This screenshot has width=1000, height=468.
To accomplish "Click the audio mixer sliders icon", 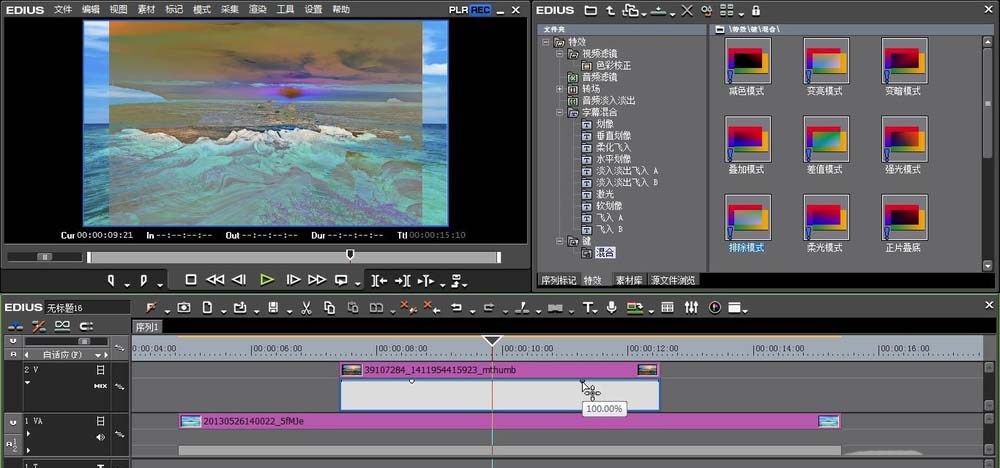I will pos(691,308).
